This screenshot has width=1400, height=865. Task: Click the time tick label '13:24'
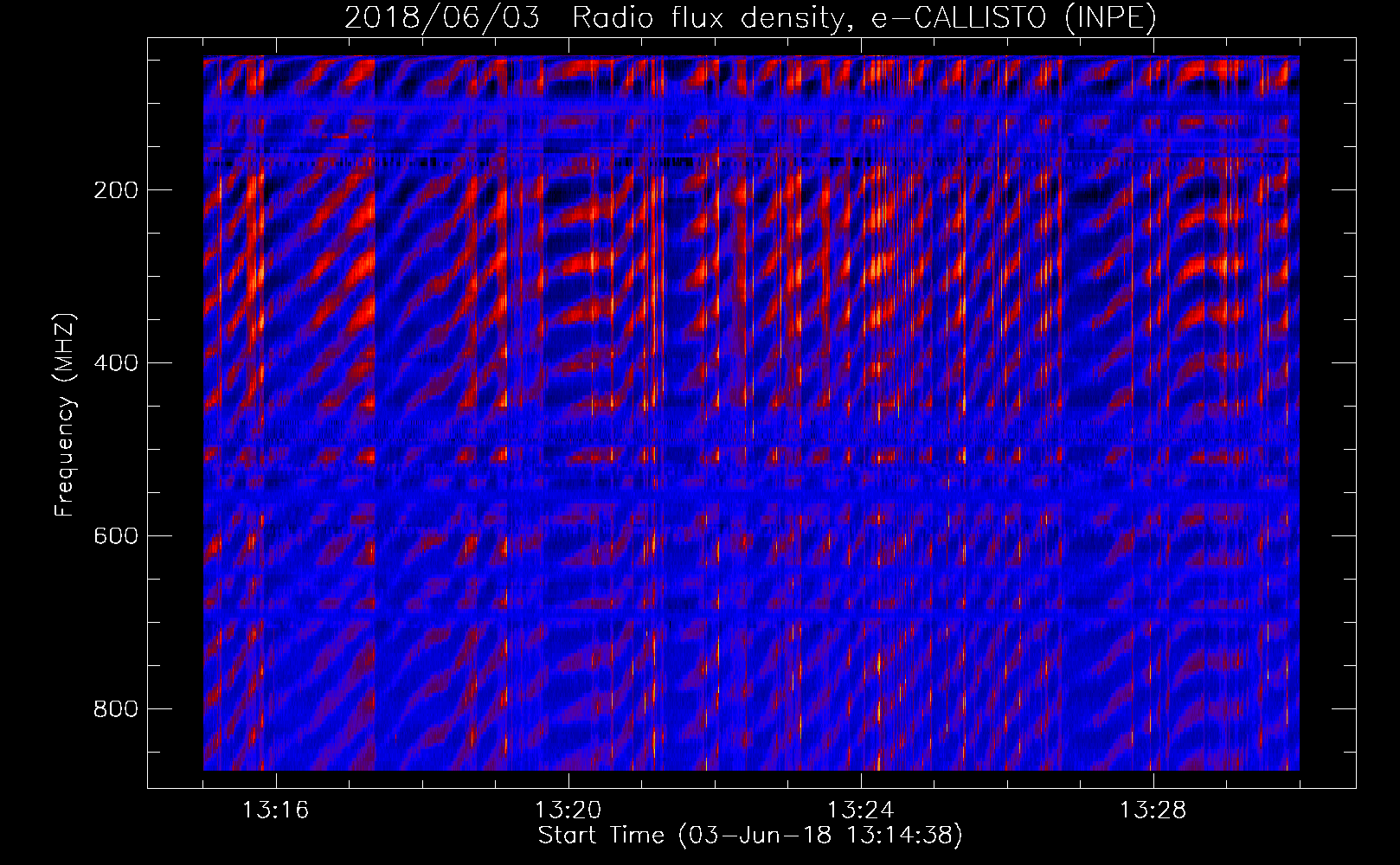(860, 811)
